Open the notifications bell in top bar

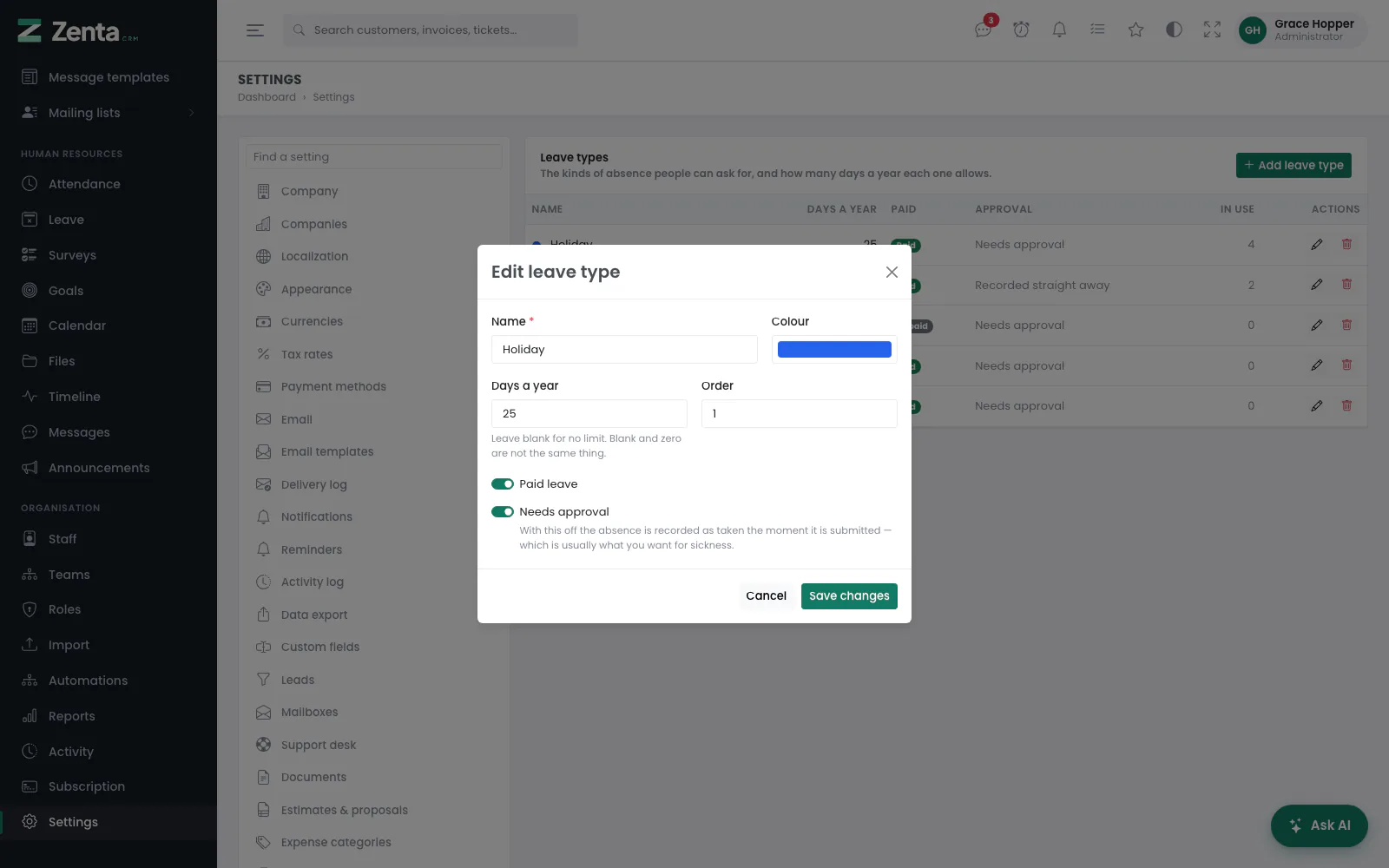[1059, 30]
